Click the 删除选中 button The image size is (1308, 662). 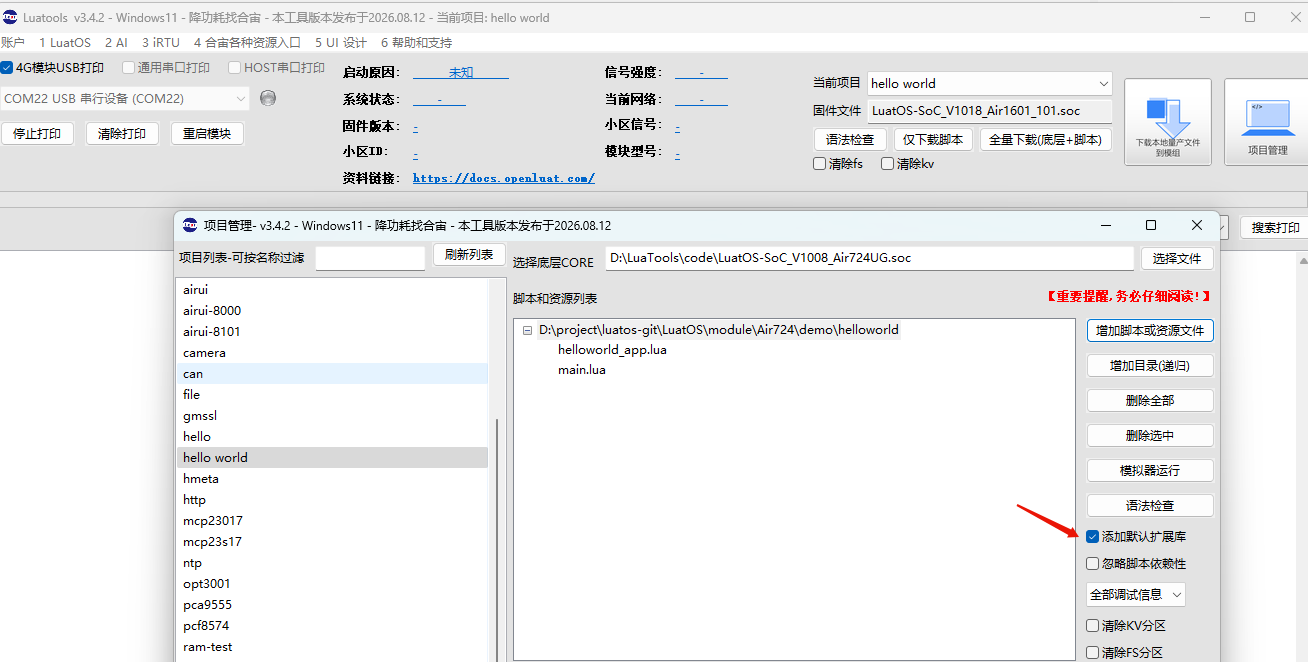point(1149,436)
